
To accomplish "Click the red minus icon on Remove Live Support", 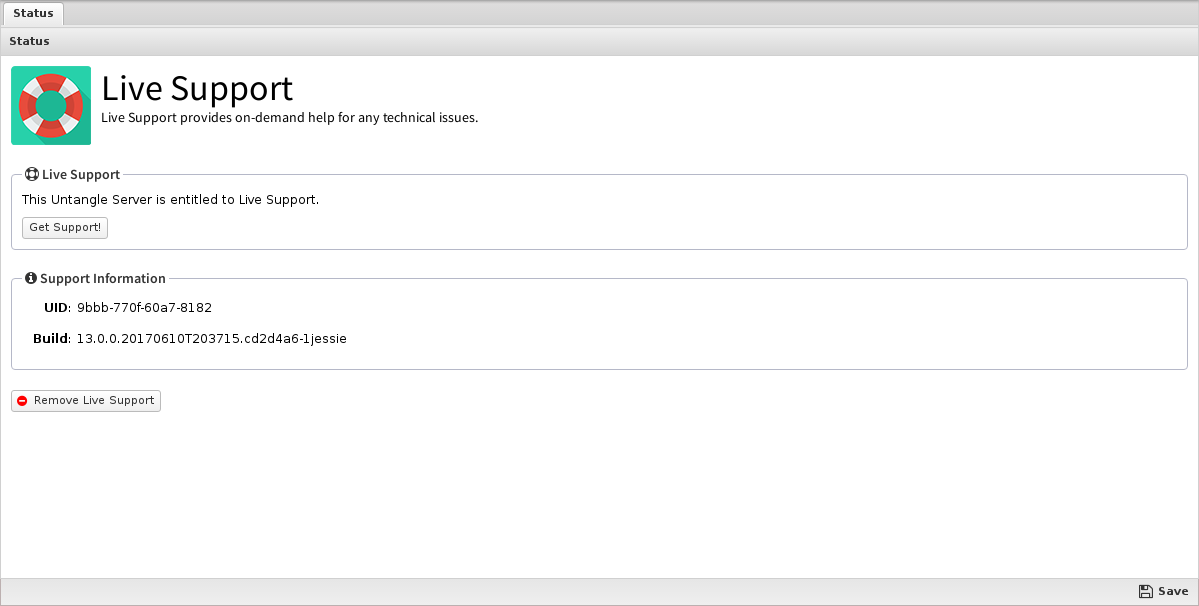I will coord(22,400).
